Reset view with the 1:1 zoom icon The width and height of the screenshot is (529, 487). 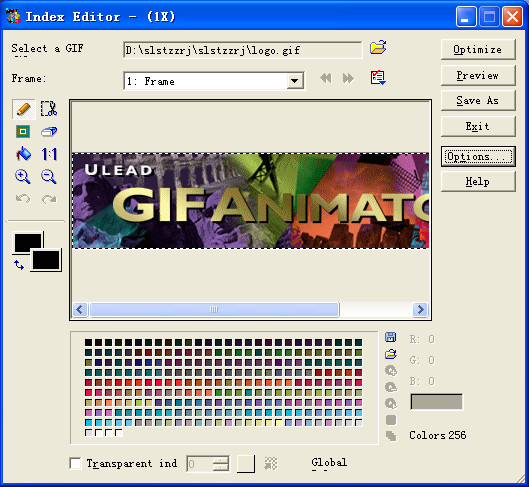[49, 154]
